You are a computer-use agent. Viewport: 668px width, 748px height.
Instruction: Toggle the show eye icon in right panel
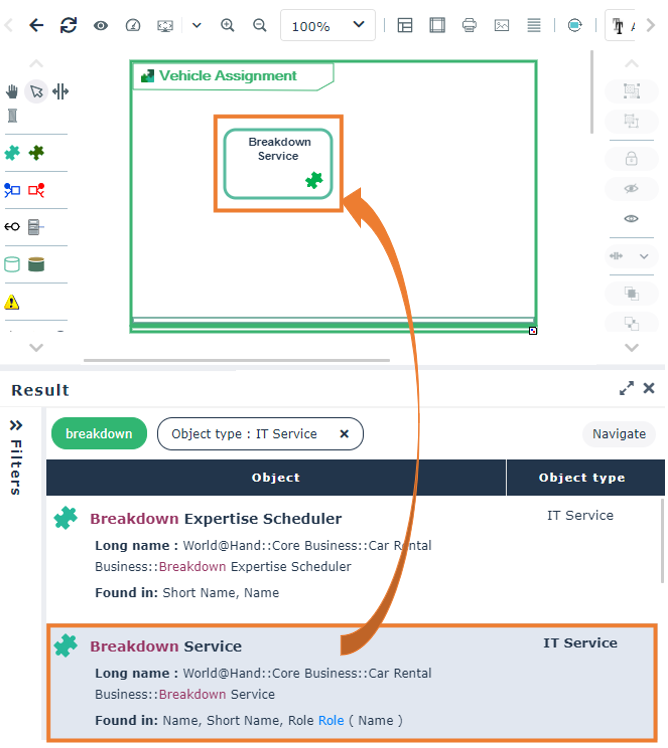pos(631,218)
